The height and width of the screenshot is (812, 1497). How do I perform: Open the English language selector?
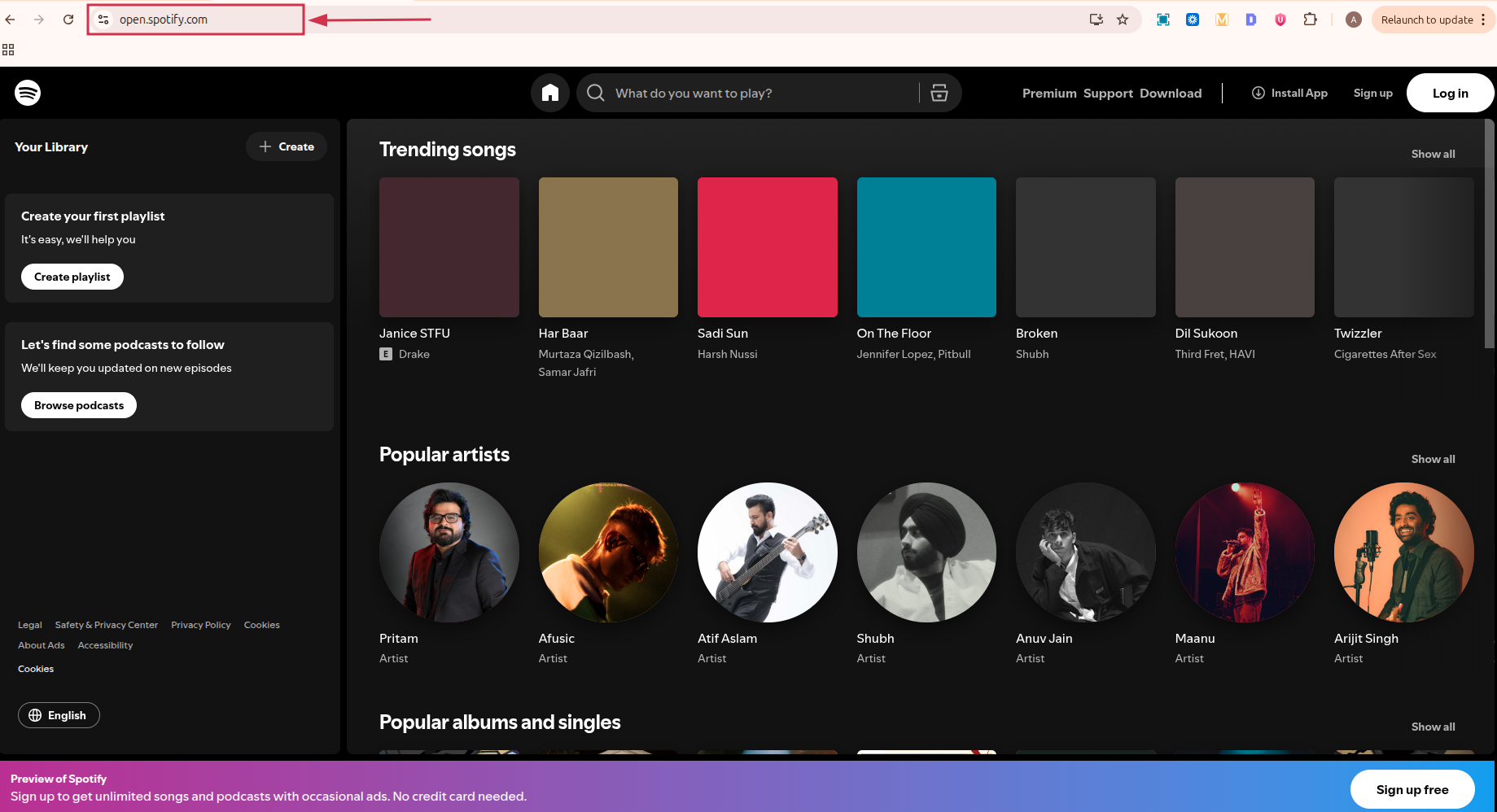(x=59, y=715)
